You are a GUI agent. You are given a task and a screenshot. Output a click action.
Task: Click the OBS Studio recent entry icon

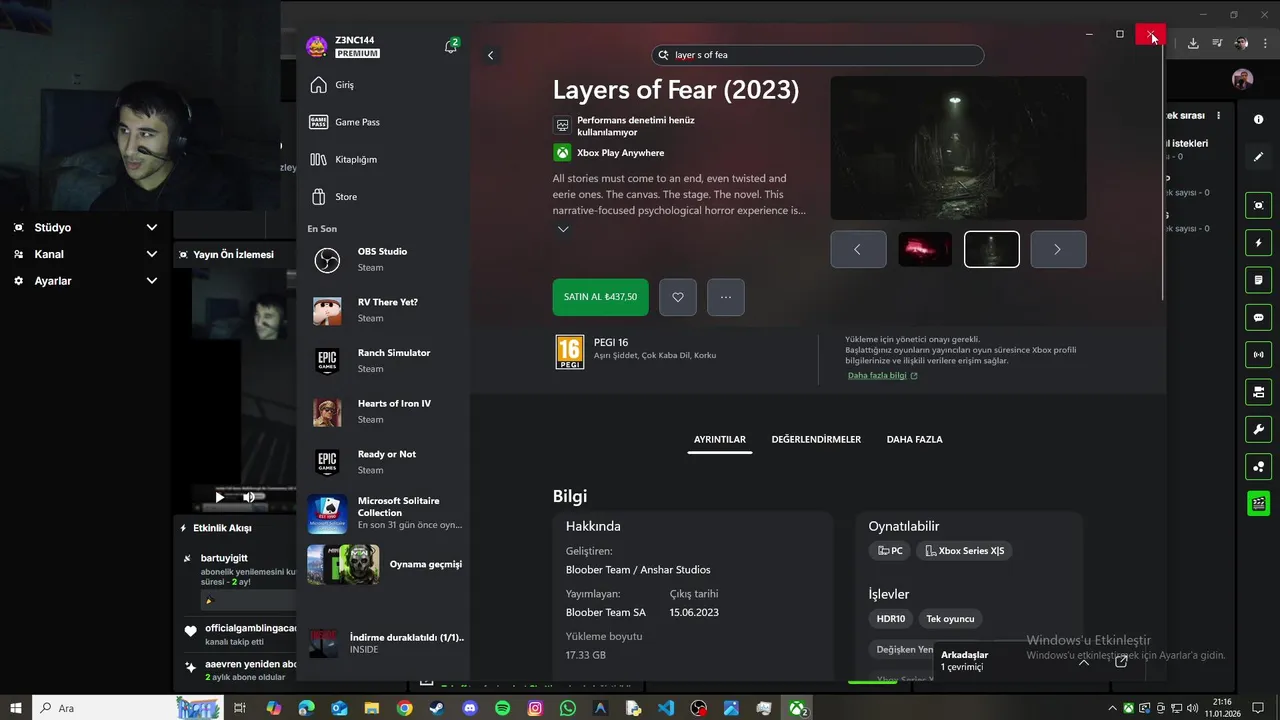(327, 260)
